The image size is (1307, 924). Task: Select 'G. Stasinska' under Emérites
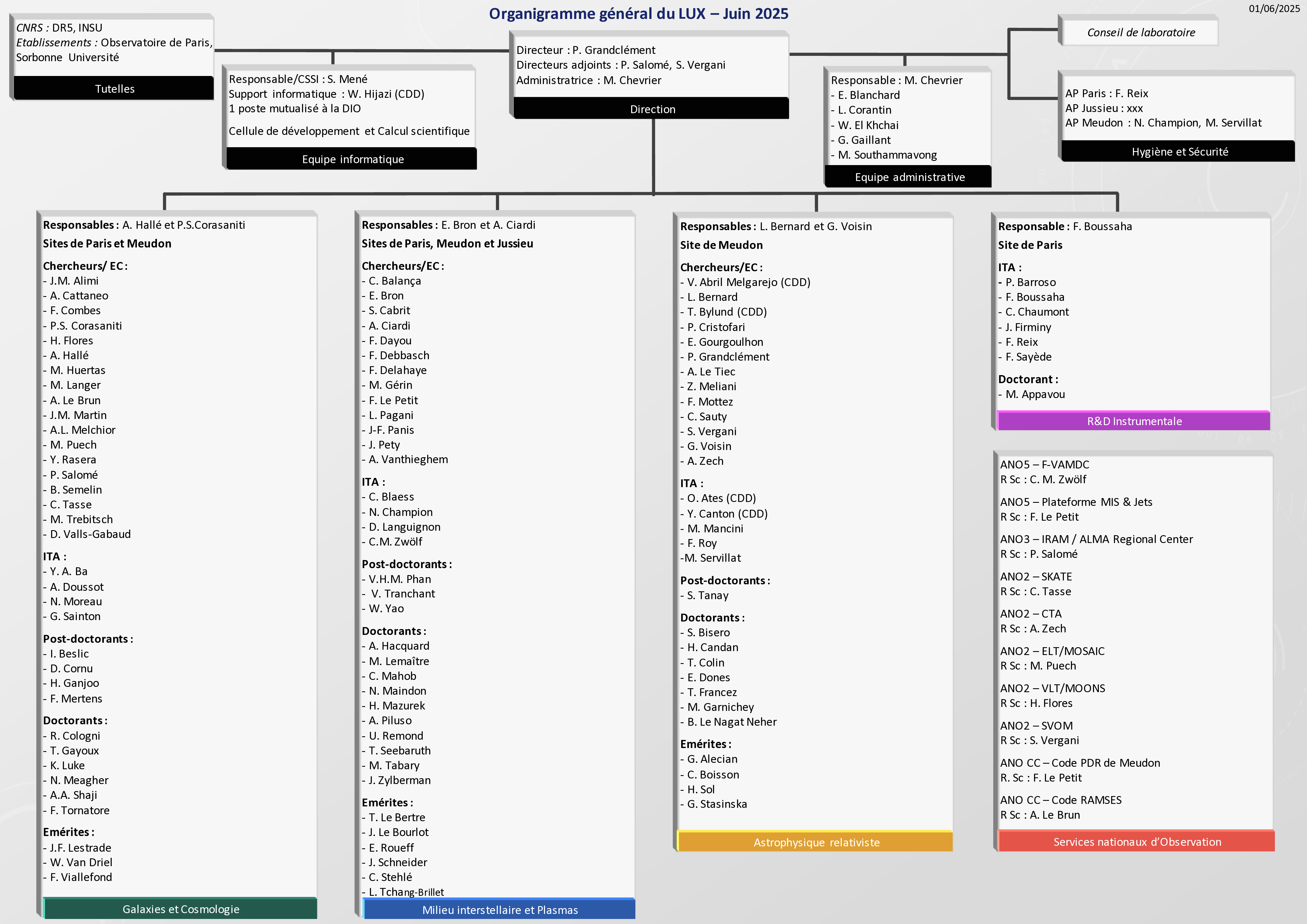(x=713, y=804)
